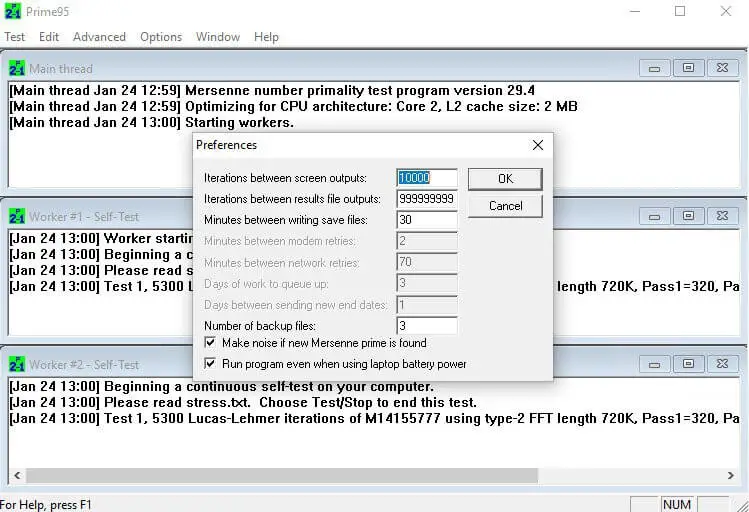Click the 'Optimizing for CPU architecture' log line
749x512 pixels.
click(x=293, y=106)
